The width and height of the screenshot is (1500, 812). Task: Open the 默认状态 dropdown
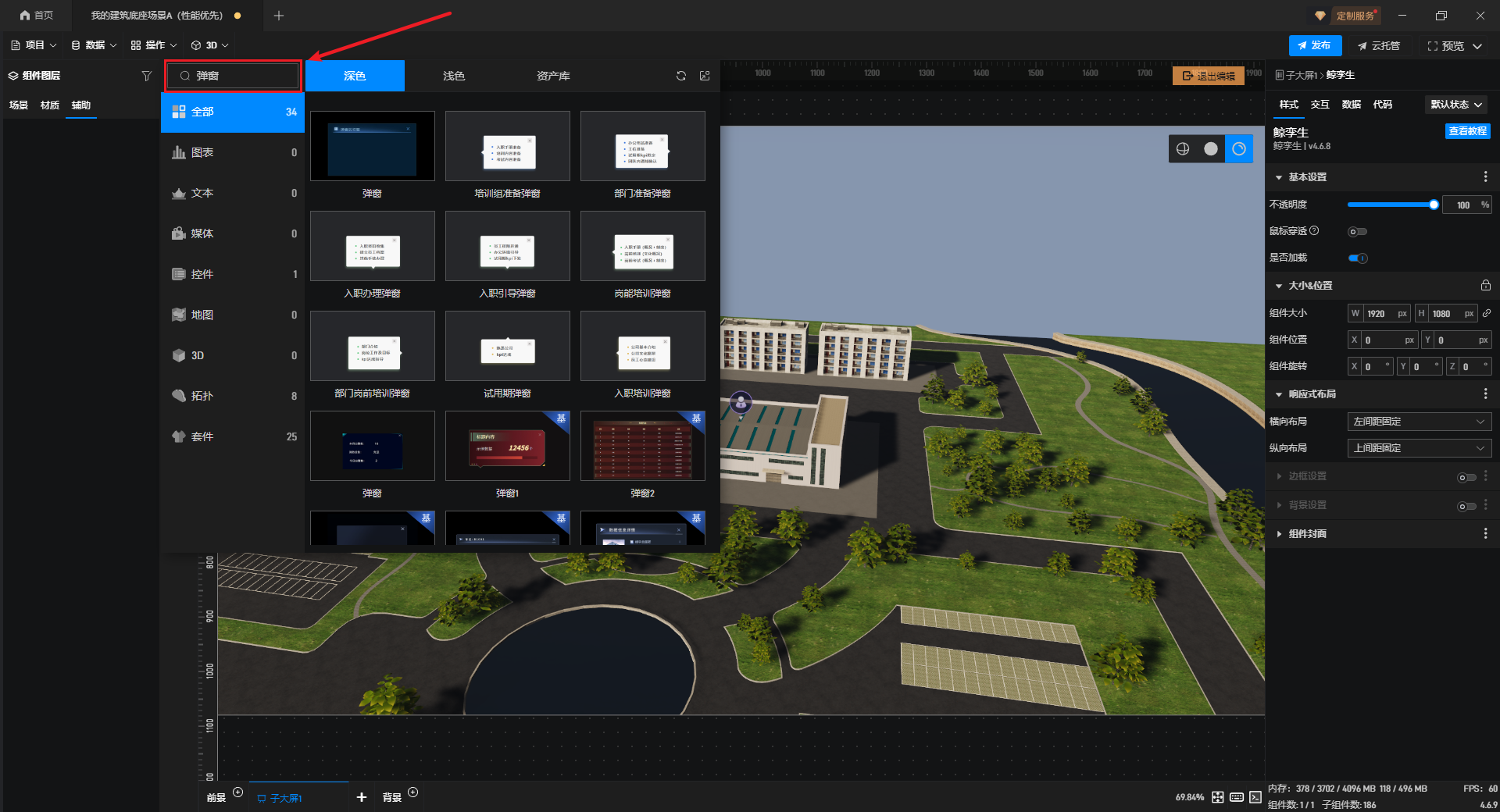pyautogui.click(x=1456, y=105)
